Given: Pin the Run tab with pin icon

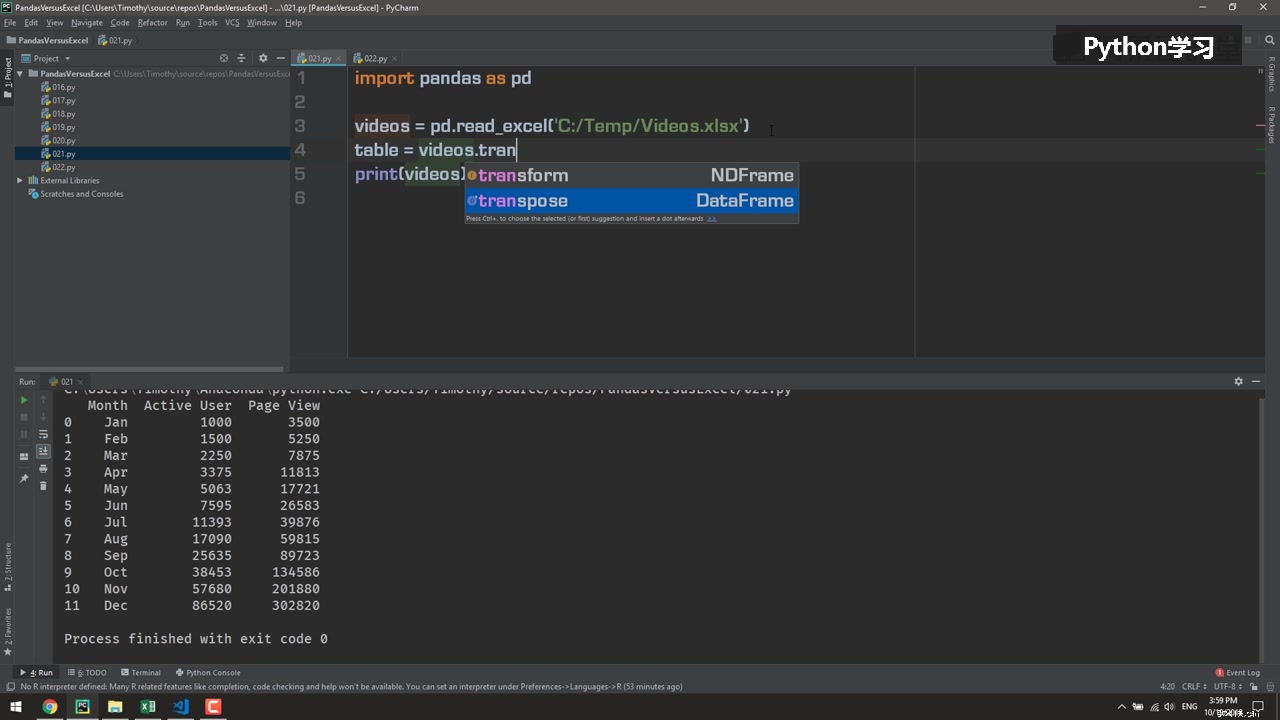Looking at the screenshot, I should 24,479.
